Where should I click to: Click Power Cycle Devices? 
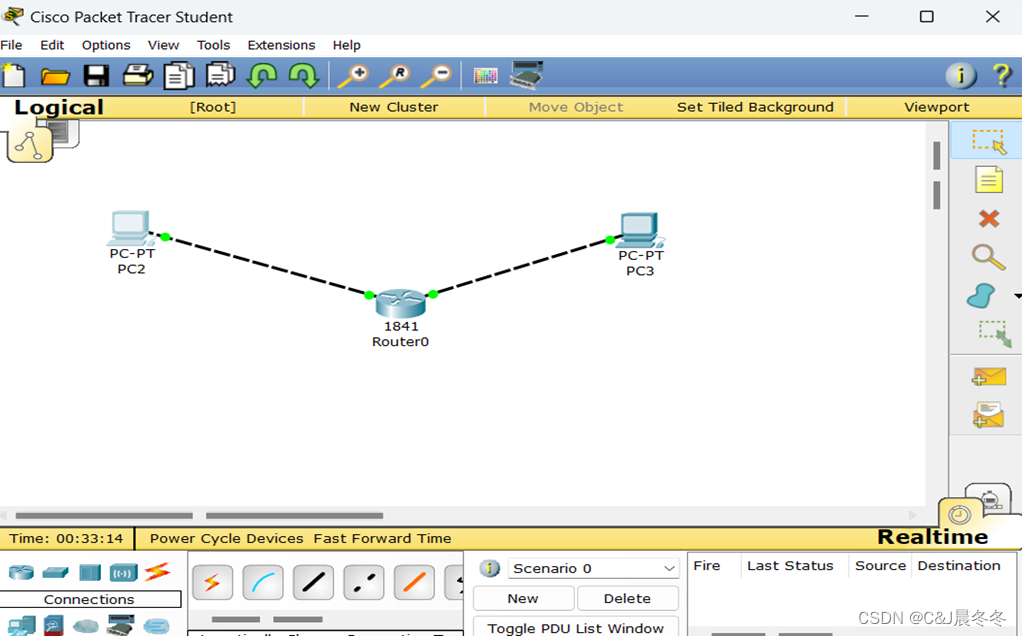[227, 538]
